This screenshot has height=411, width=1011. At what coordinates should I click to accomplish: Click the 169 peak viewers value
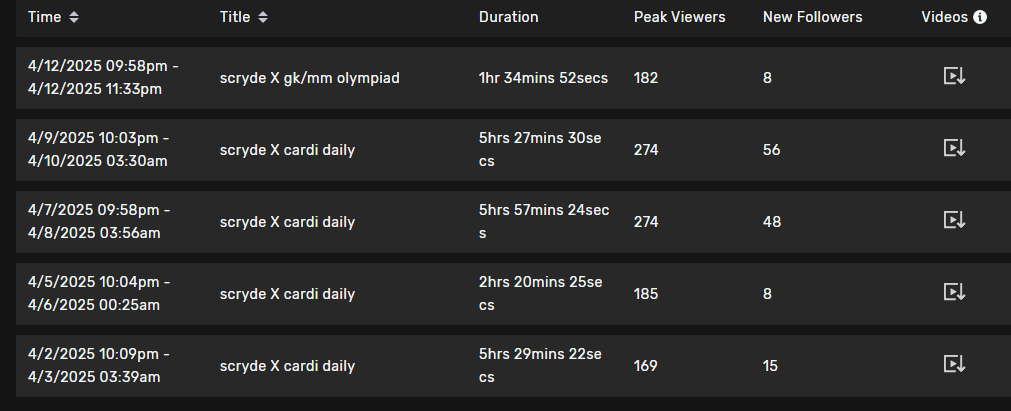646,366
